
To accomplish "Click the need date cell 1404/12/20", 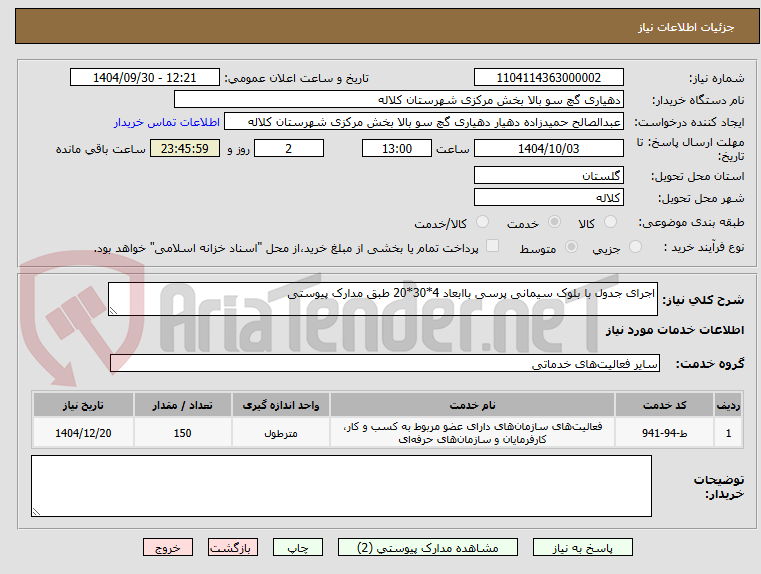I will click(x=83, y=433).
